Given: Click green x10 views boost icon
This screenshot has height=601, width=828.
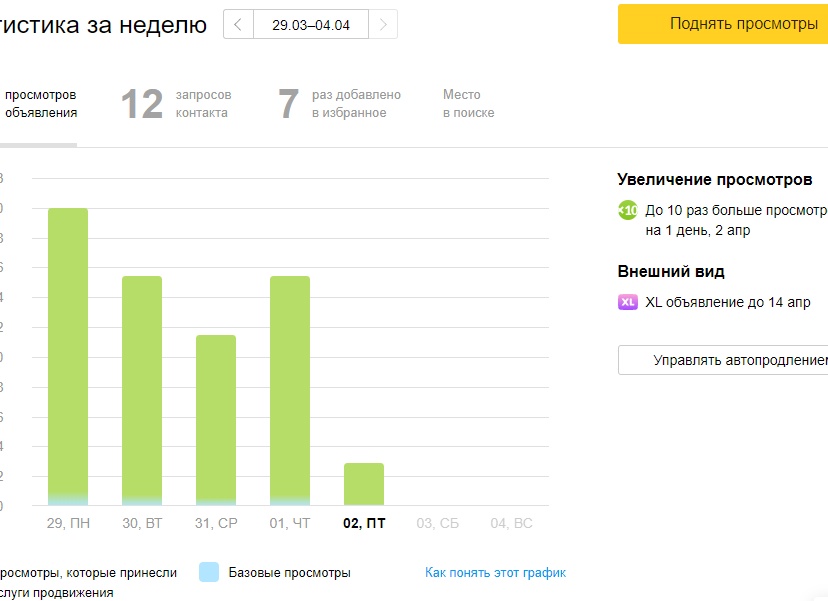Looking at the screenshot, I should click(628, 210).
